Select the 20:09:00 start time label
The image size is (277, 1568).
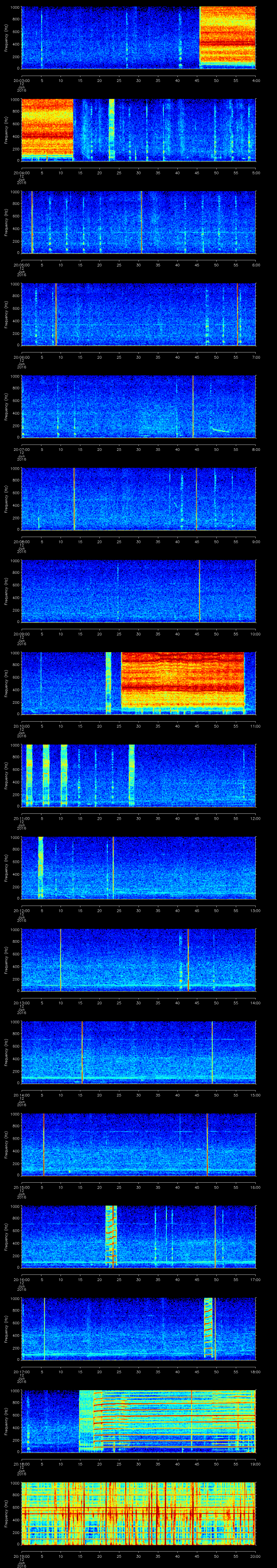click(x=21, y=634)
